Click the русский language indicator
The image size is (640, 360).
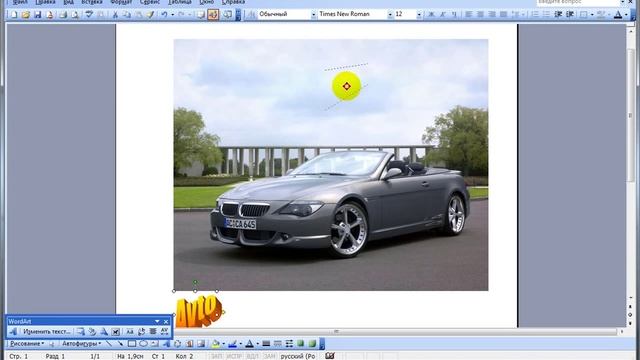[x=298, y=356]
